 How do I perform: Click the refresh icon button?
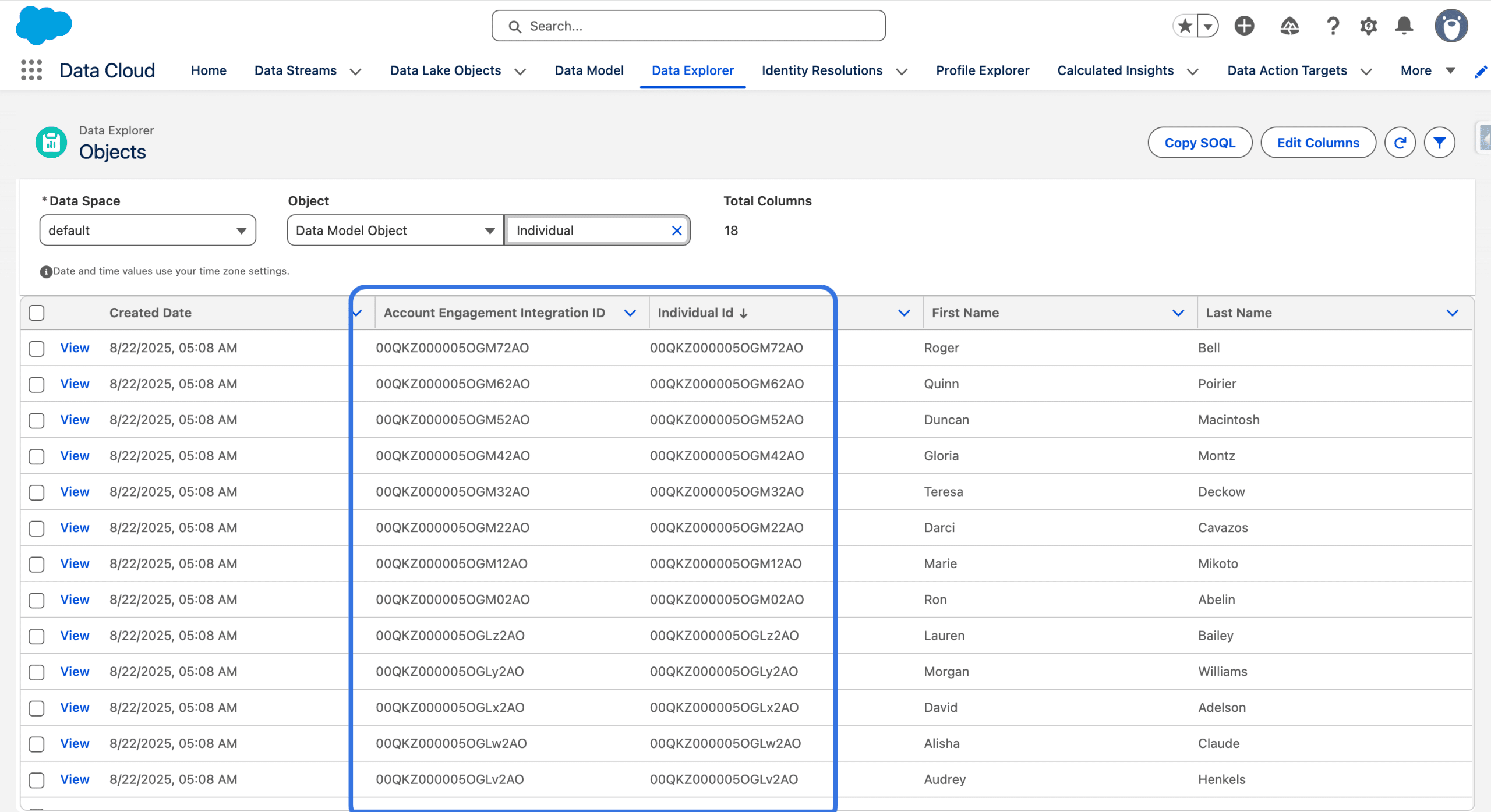click(x=1400, y=143)
